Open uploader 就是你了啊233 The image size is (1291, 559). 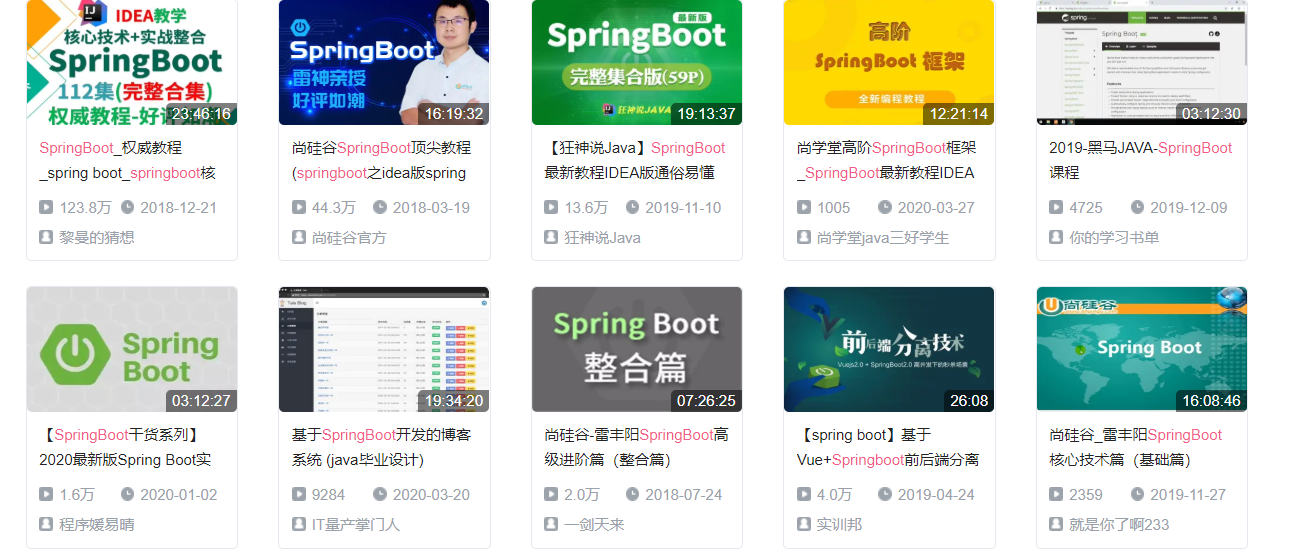tap(1119, 525)
